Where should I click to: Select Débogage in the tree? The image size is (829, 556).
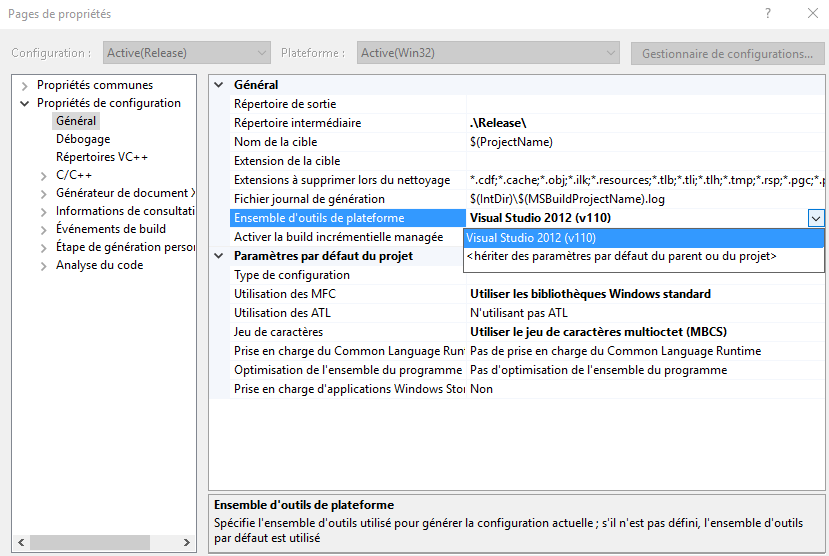(83, 139)
